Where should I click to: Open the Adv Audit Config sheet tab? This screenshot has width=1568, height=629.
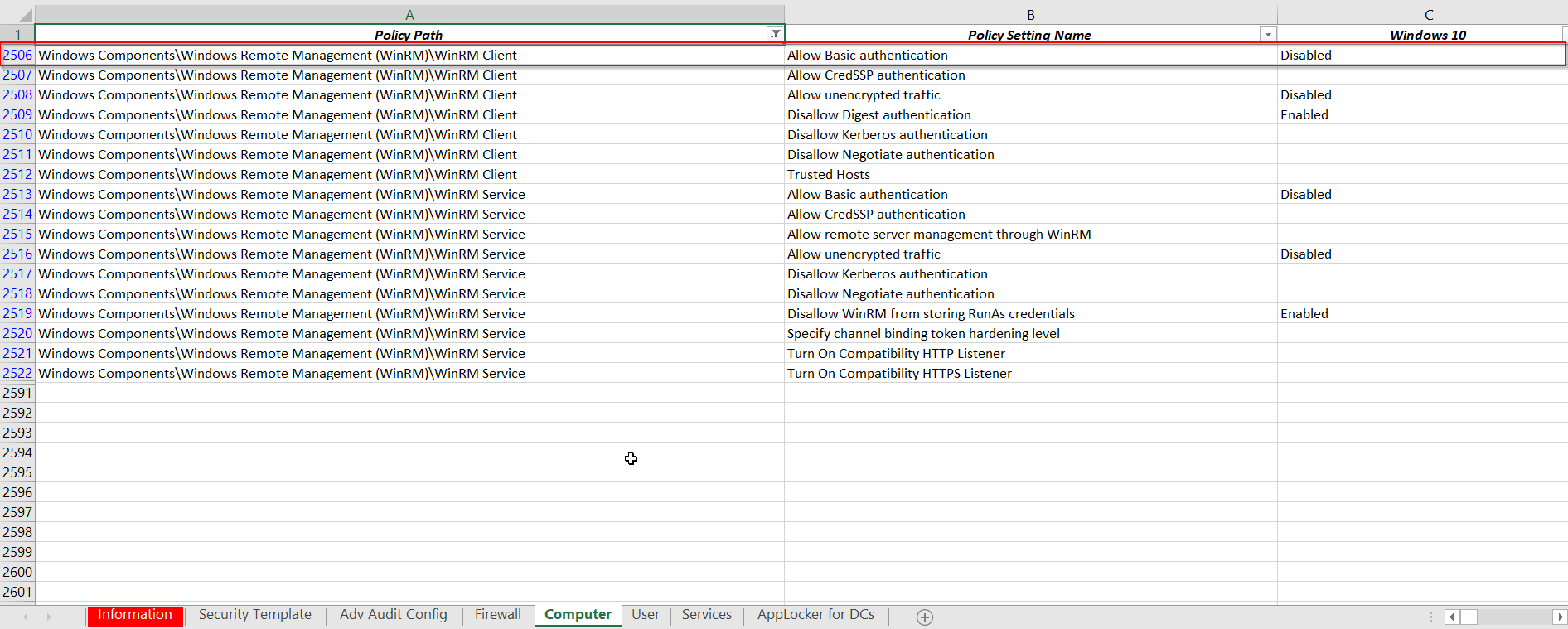point(394,615)
